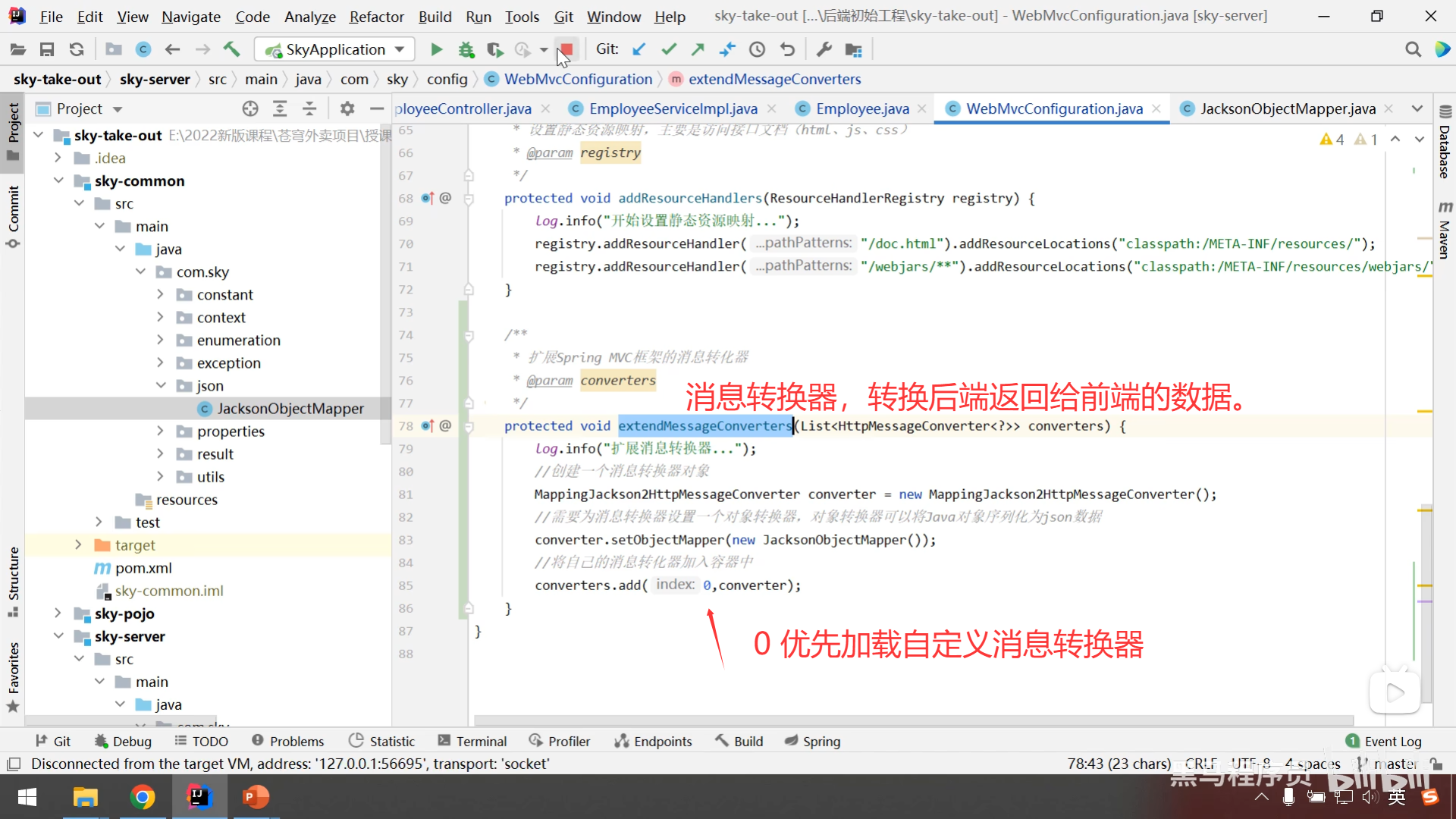Switch to EmployeeServiceImpl.java tab

[x=673, y=109]
